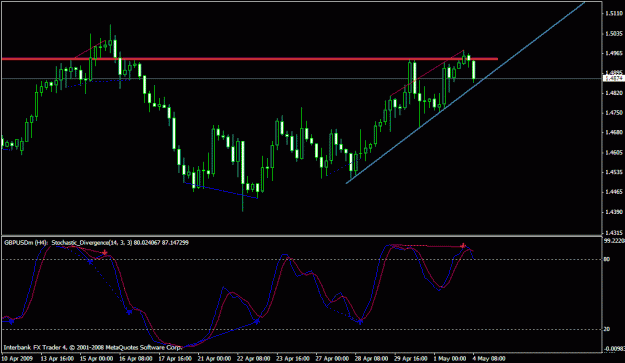Click the 1 May 00:00 time label
Image resolution: width=625 pixels, height=363 pixels.
pos(450,358)
